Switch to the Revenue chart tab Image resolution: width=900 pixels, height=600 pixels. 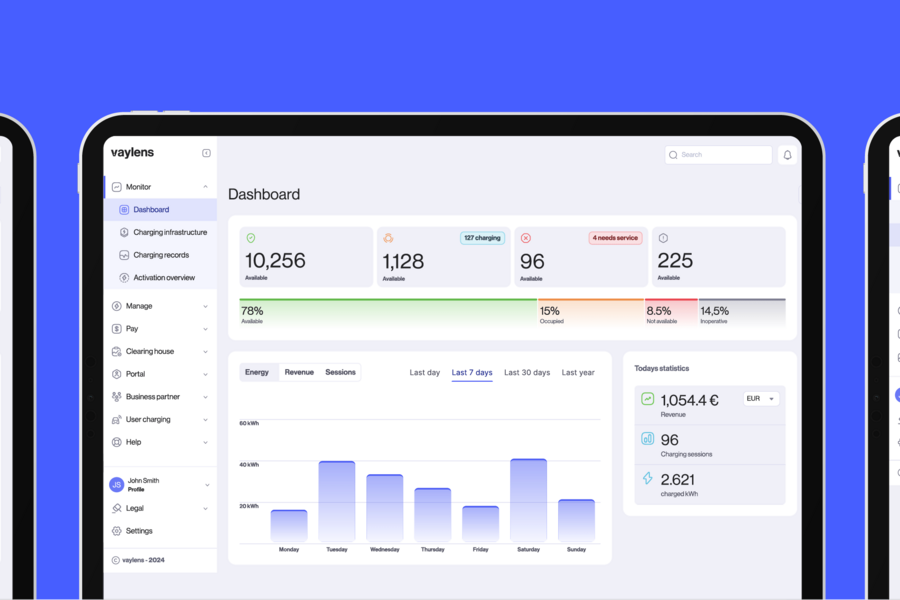[x=299, y=373]
